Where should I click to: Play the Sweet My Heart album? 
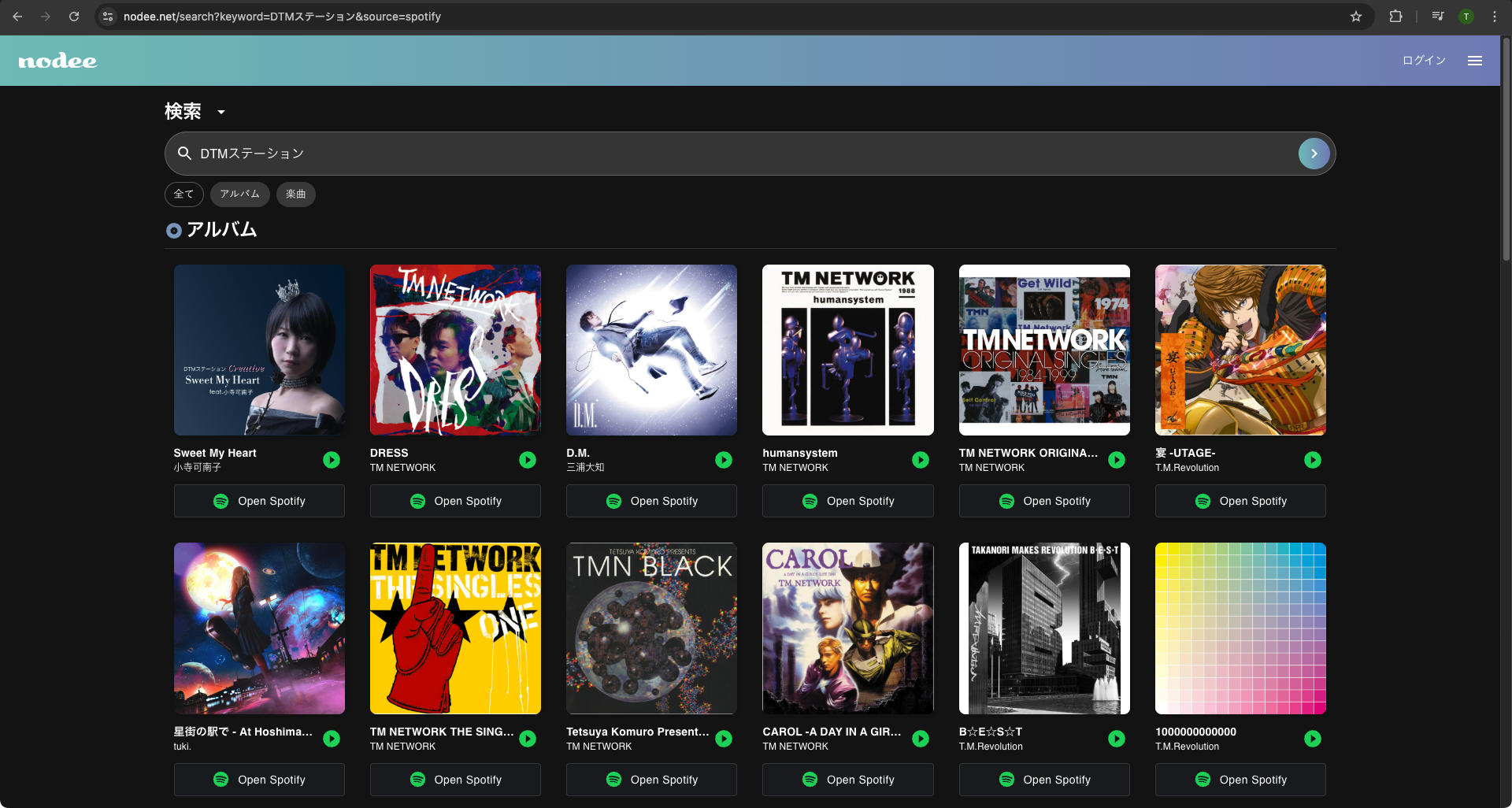click(332, 460)
